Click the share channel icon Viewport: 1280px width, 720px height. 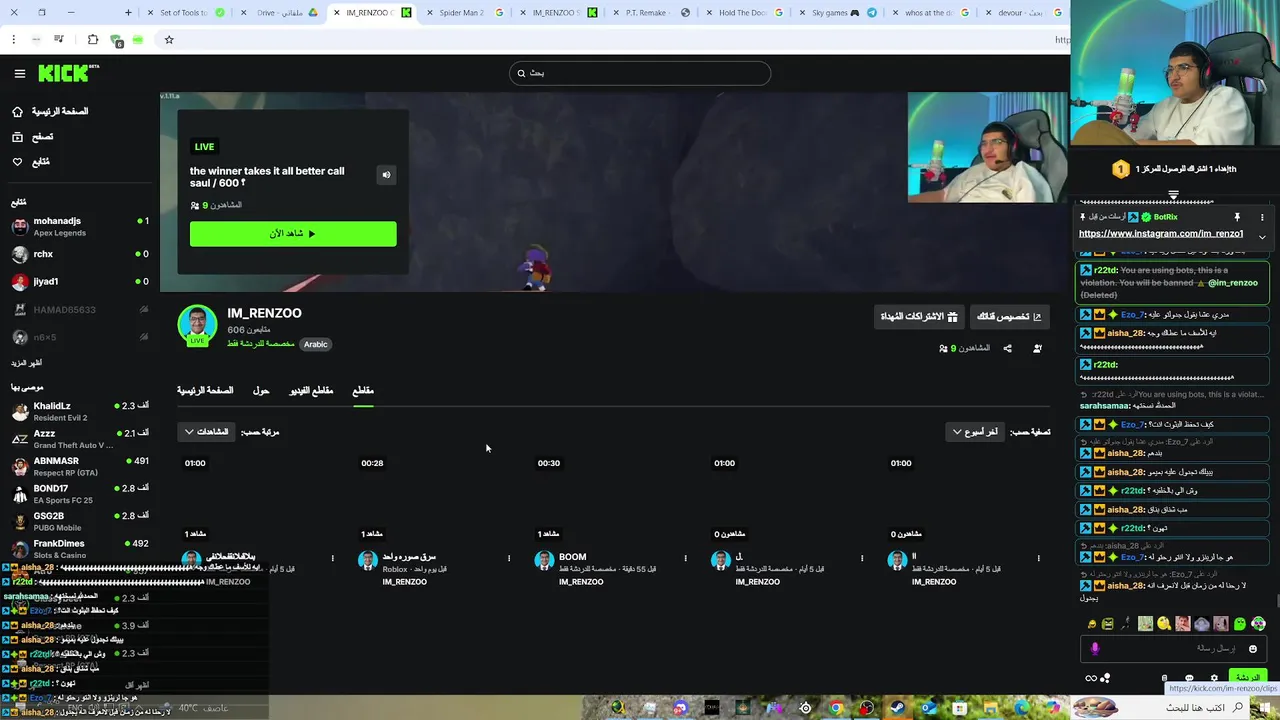1007,348
